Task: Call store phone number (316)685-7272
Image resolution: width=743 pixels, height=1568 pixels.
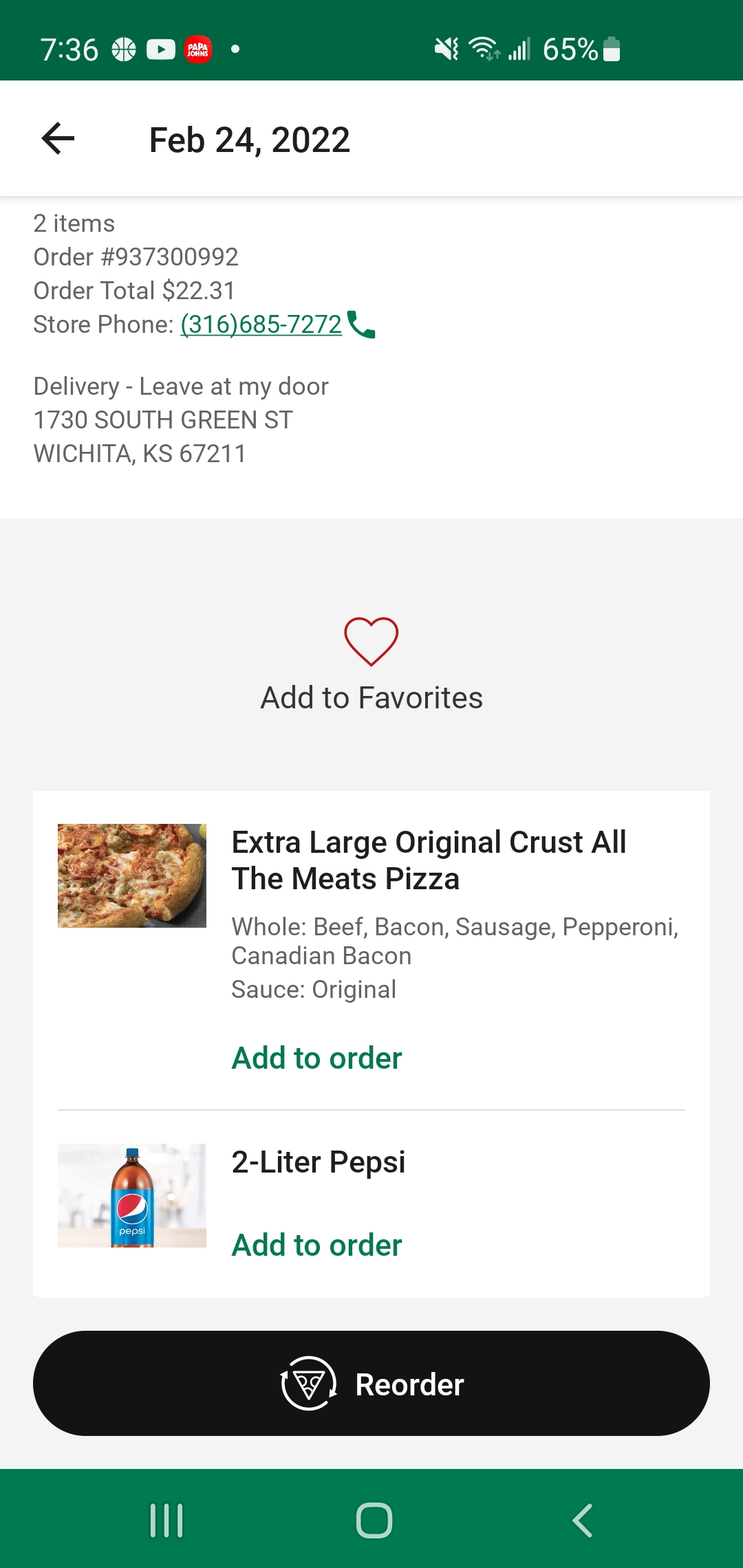Action: click(261, 325)
